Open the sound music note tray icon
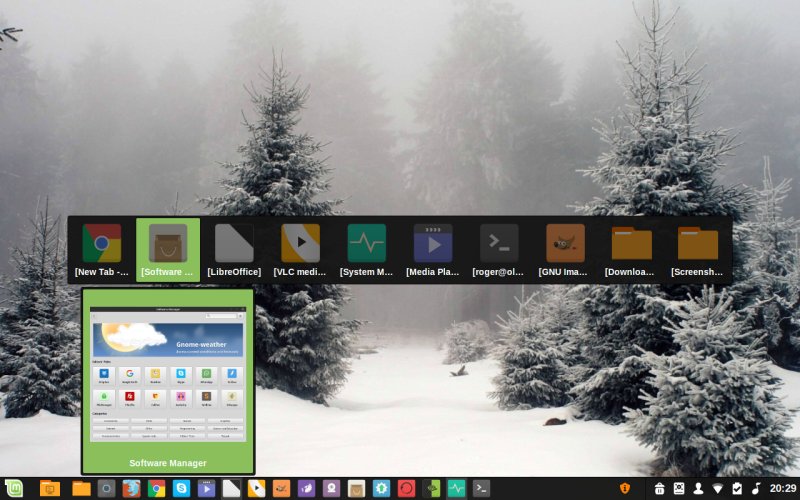This screenshot has width=800, height=500. point(756,489)
